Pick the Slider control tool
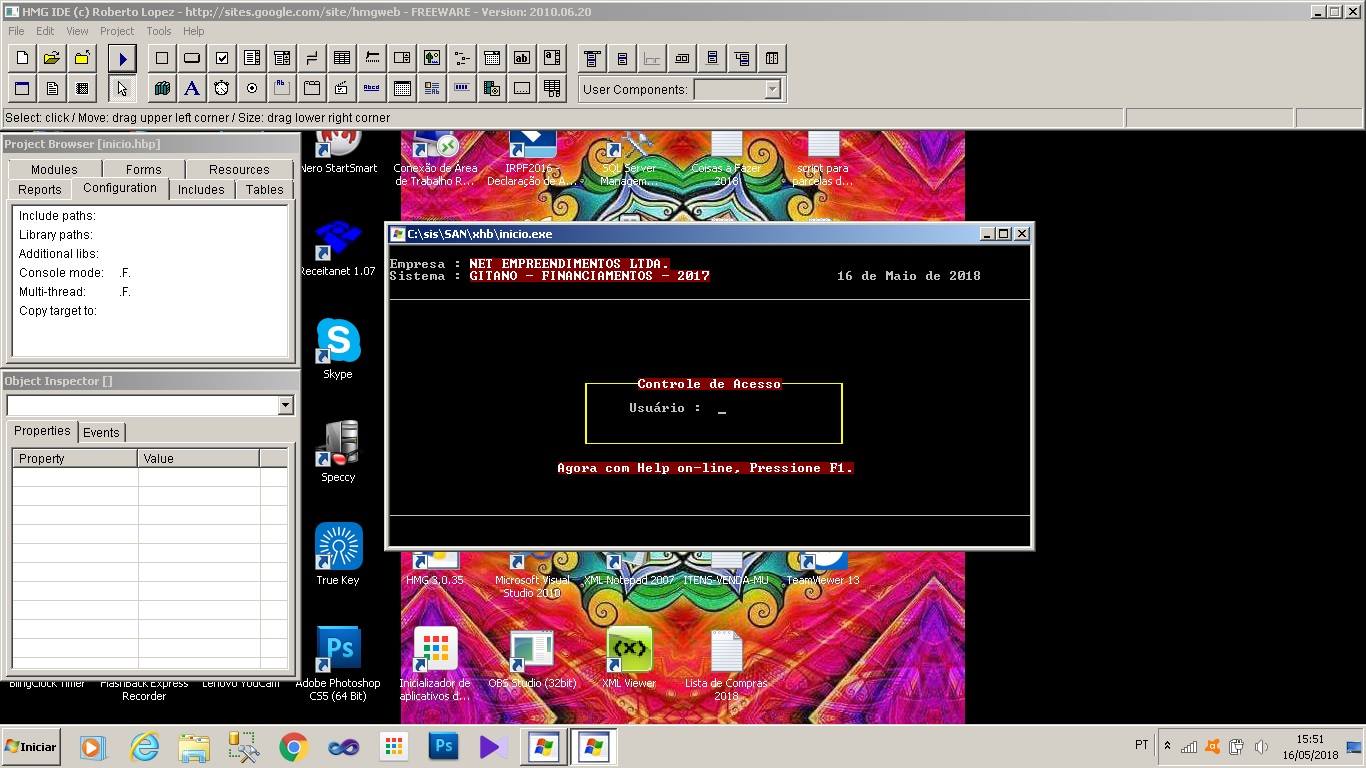Viewport: 1366px width, 768px height. (372, 58)
